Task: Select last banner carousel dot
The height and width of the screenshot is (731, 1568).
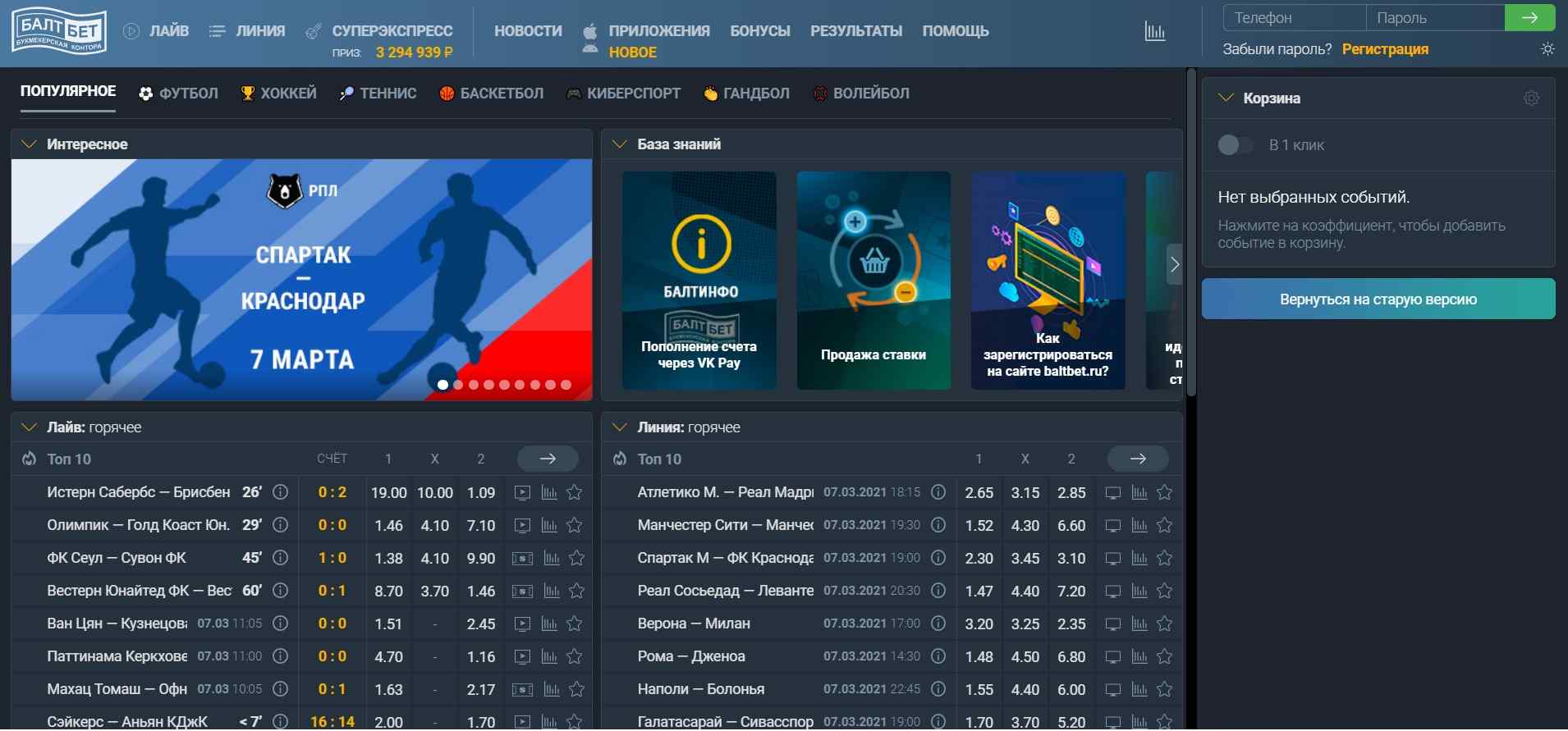Action: pyautogui.click(x=566, y=385)
